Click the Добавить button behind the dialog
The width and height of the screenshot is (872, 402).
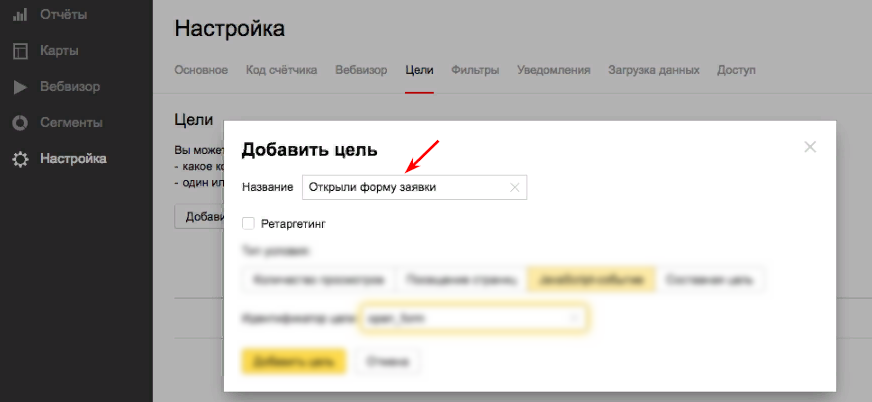[199, 216]
